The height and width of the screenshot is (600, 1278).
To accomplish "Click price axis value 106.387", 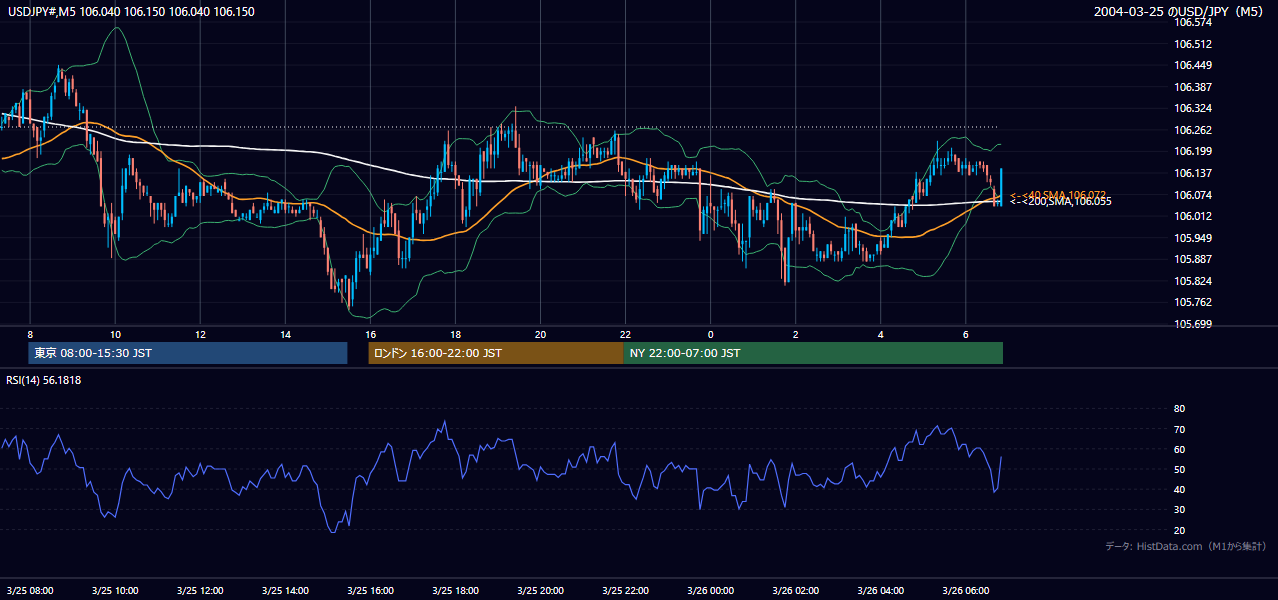I will tap(1194, 87).
